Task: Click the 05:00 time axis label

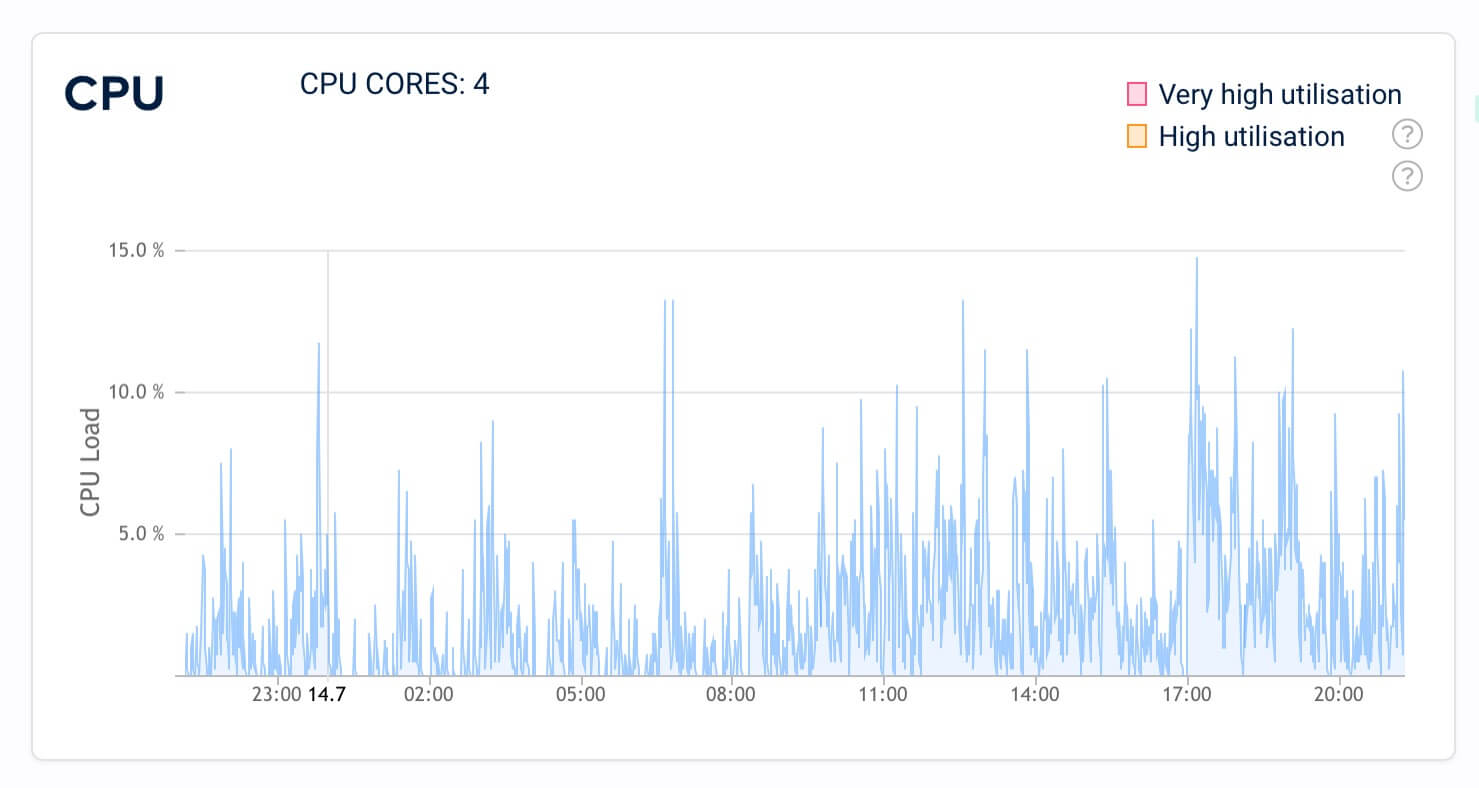Action: point(580,695)
